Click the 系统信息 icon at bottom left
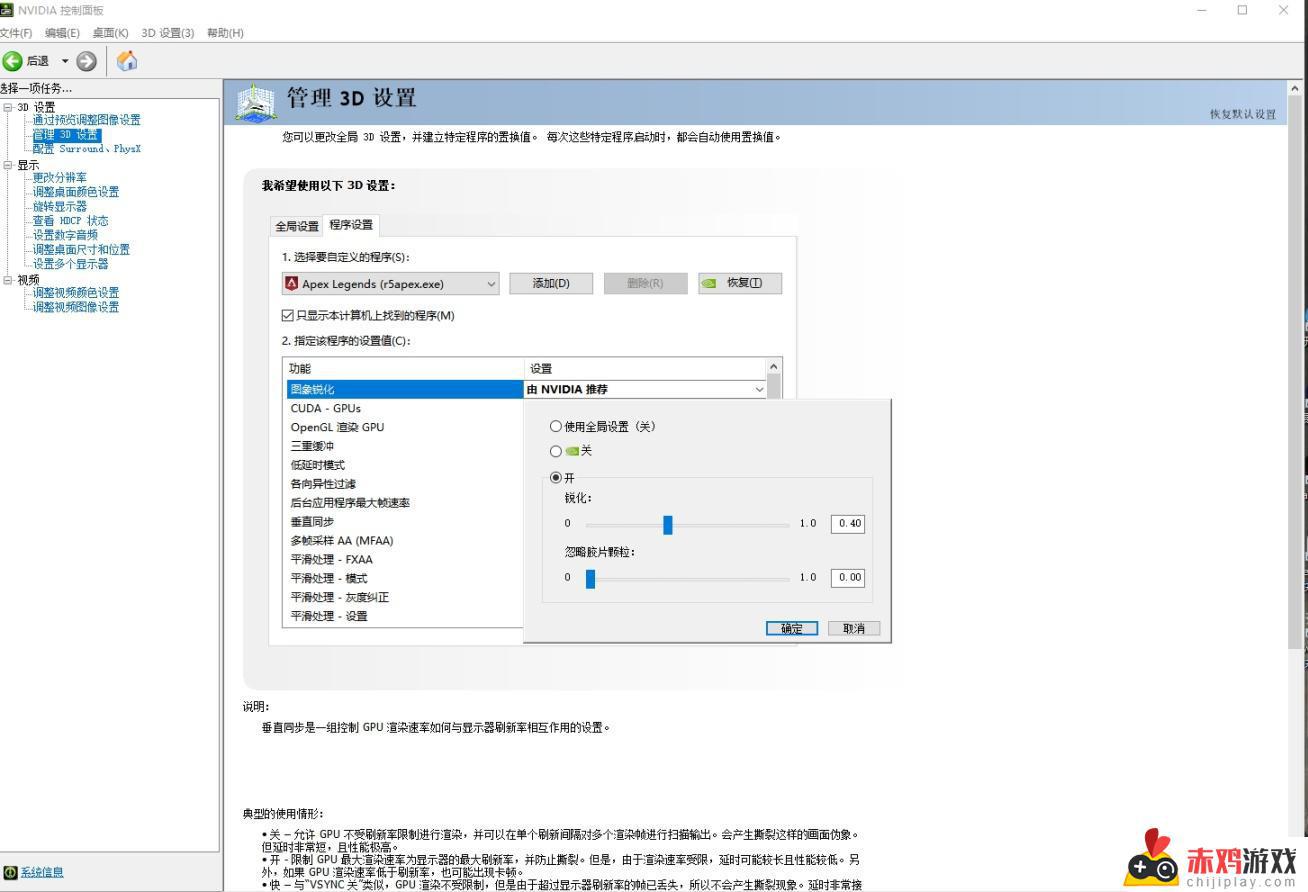Viewport: 1308px width, 892px height. coord(10,872)
